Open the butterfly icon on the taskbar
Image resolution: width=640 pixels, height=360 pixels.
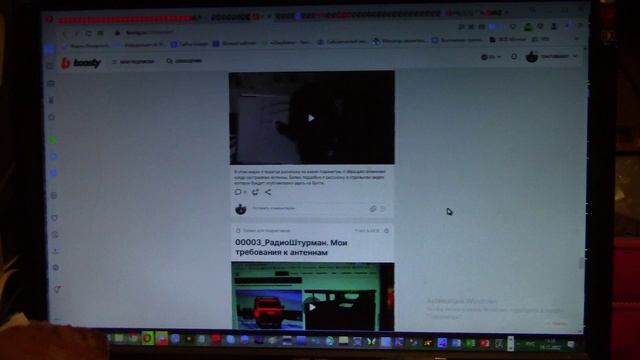[x=371, y=342]
